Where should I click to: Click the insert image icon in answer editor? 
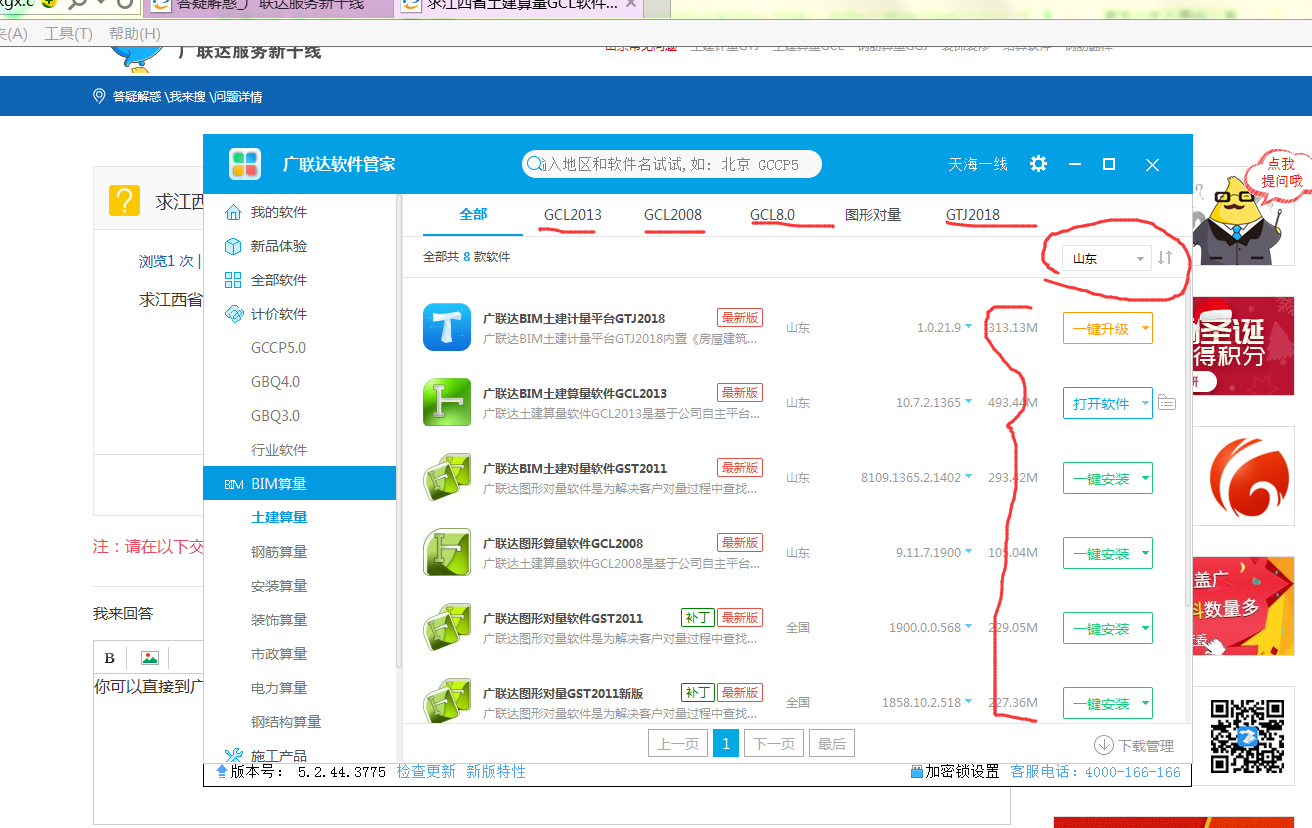tap(150, 658)
